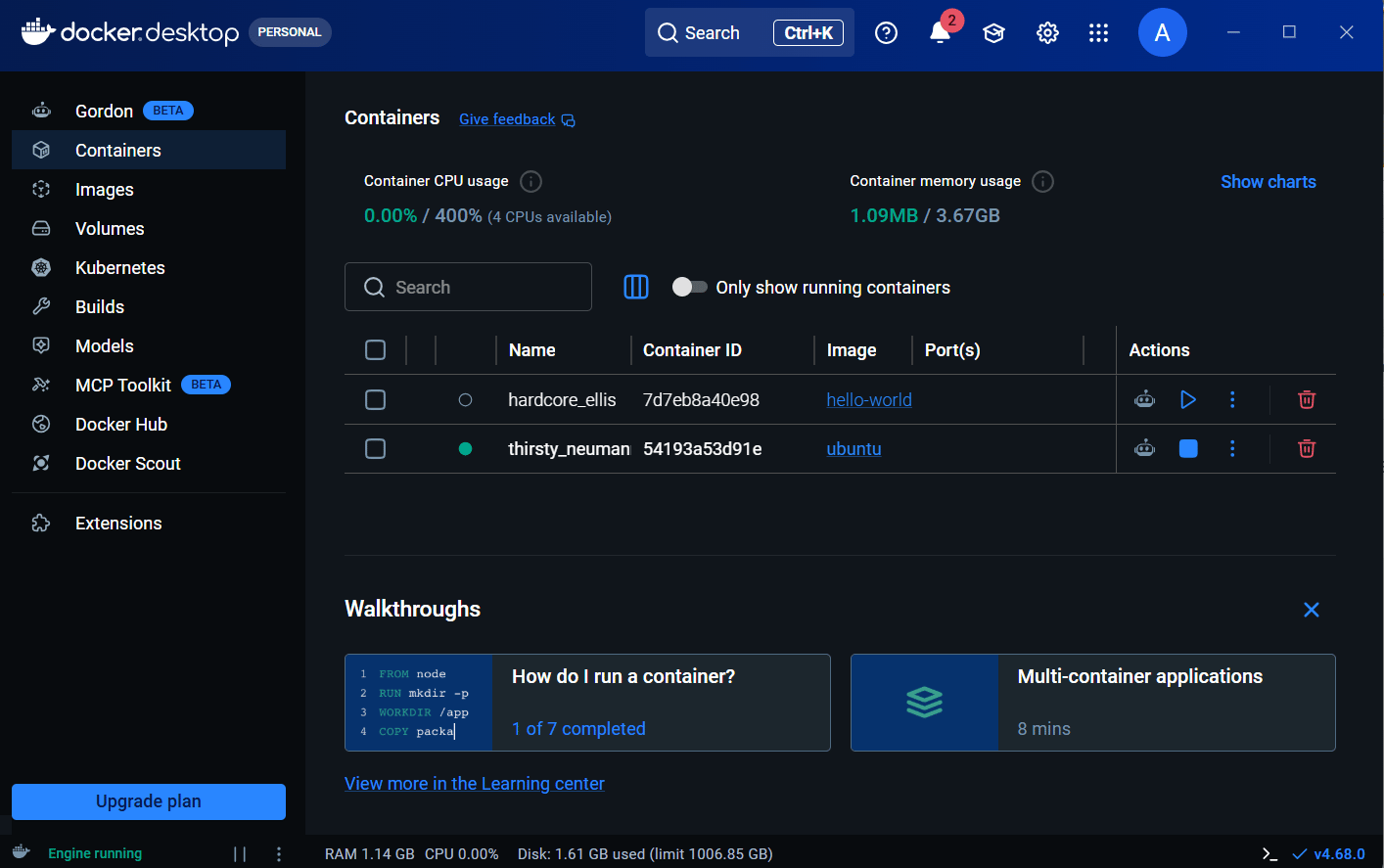Image resolution: width=1384 pixels, height=868 pixels.
Task: Open the terminal icon in status bar
Action: pos(1269,853)
